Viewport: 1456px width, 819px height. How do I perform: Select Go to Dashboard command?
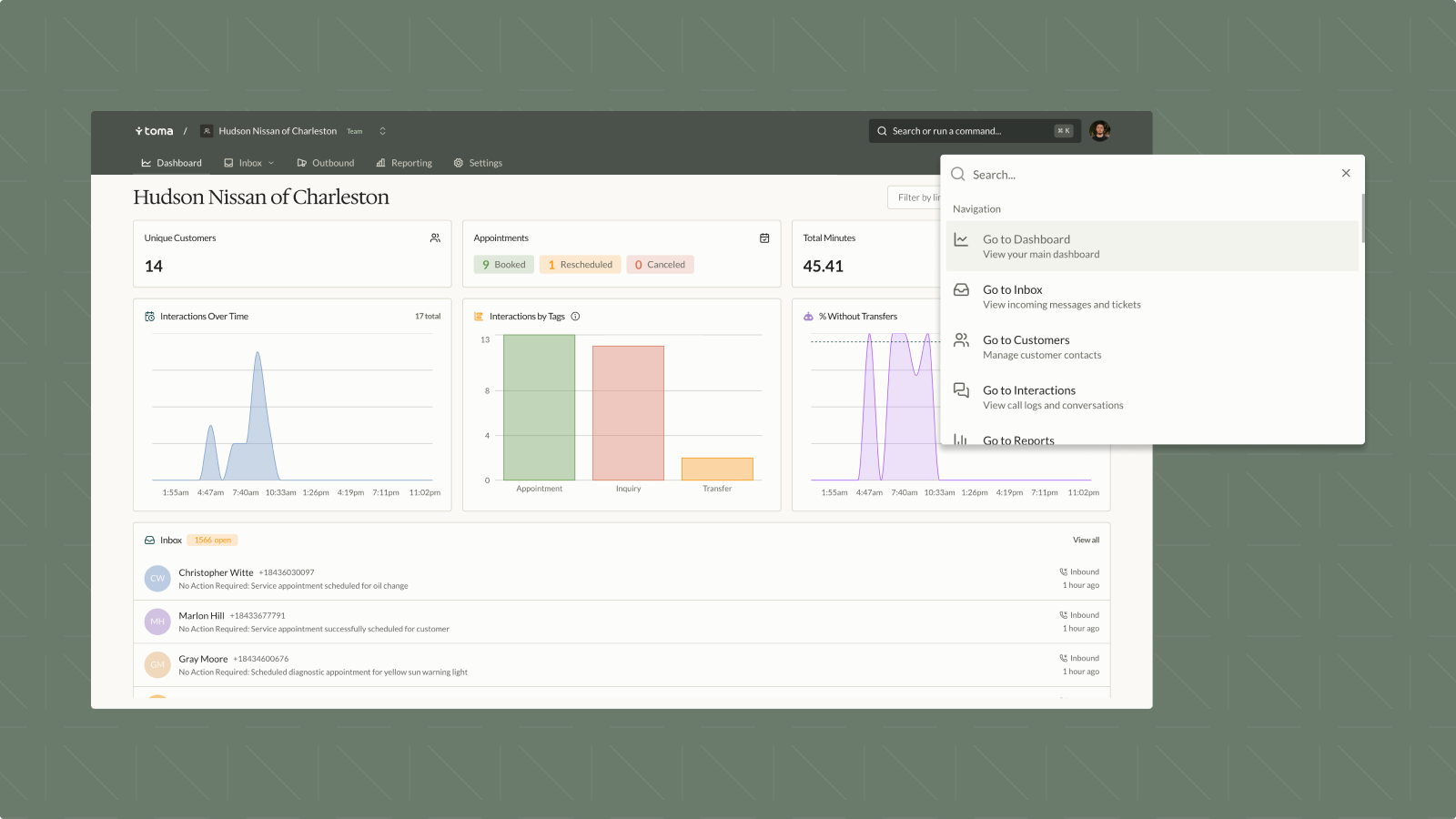pyautogui.click(x=1152, y=247)
